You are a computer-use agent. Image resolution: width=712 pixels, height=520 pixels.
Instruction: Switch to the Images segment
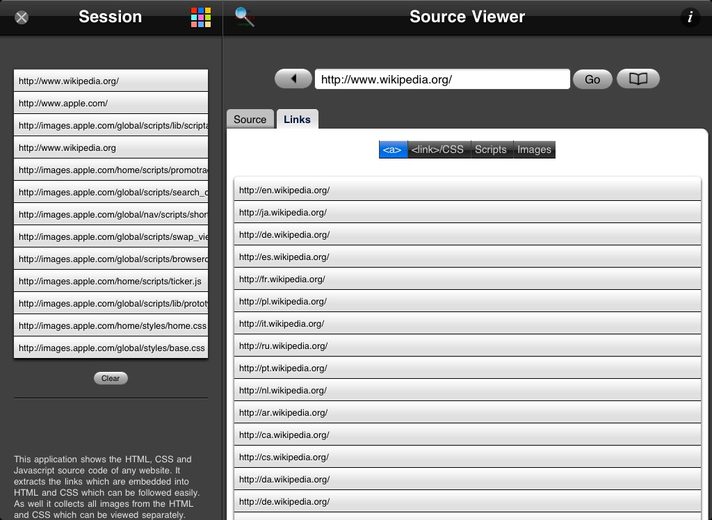coord(534,149)
